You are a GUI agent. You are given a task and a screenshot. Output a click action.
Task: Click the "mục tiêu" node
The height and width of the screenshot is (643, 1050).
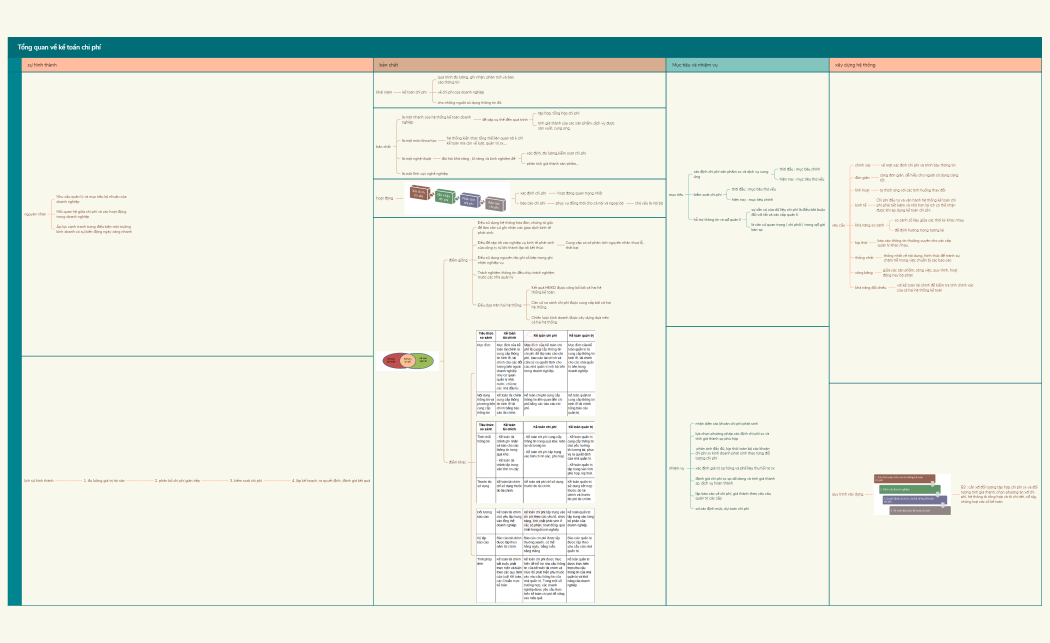(x=676, y=195)
